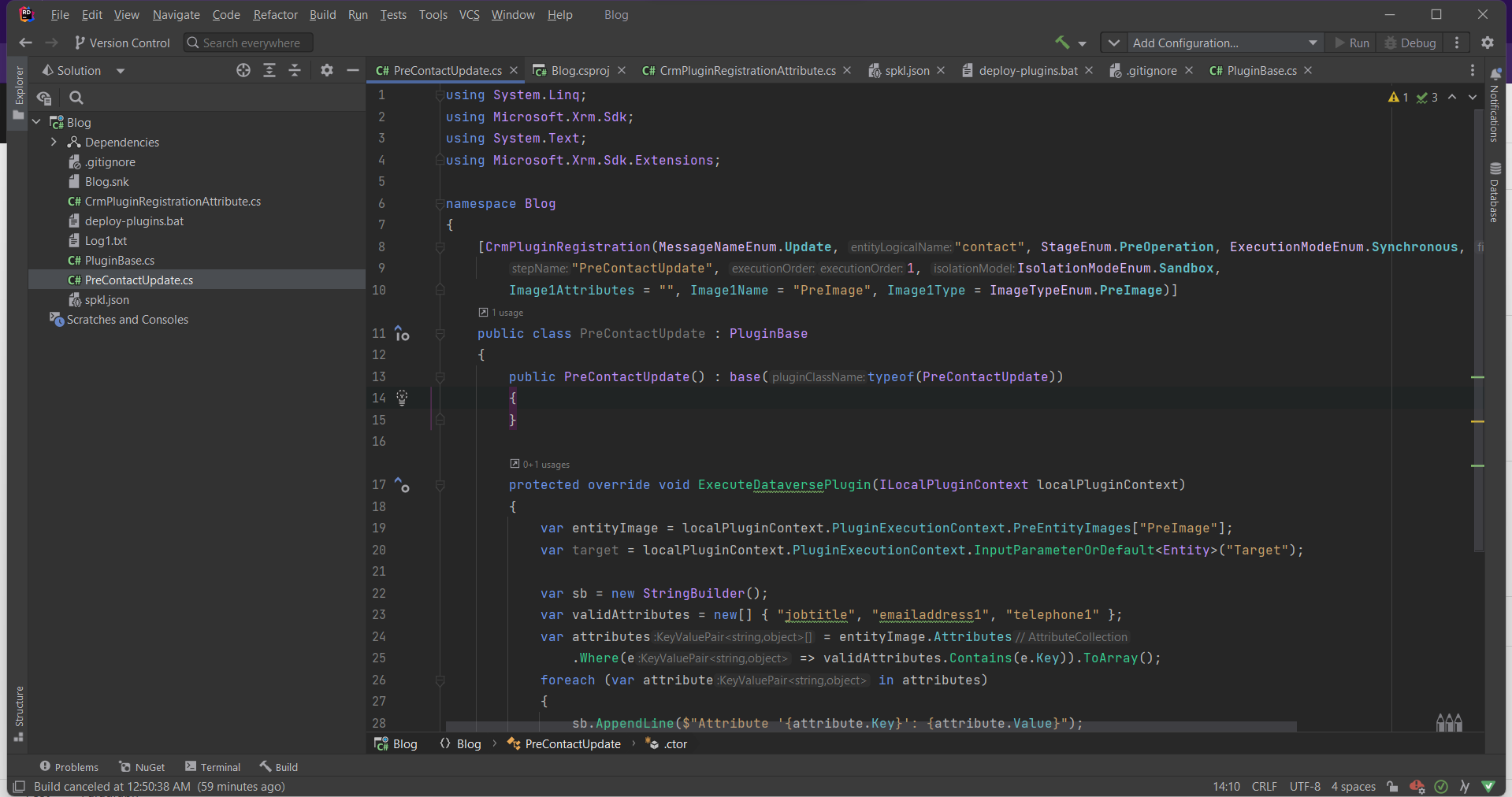Collapse all nodes in the Solution explorer
This screenshot has width=1512, height=797.
[295, 71]
